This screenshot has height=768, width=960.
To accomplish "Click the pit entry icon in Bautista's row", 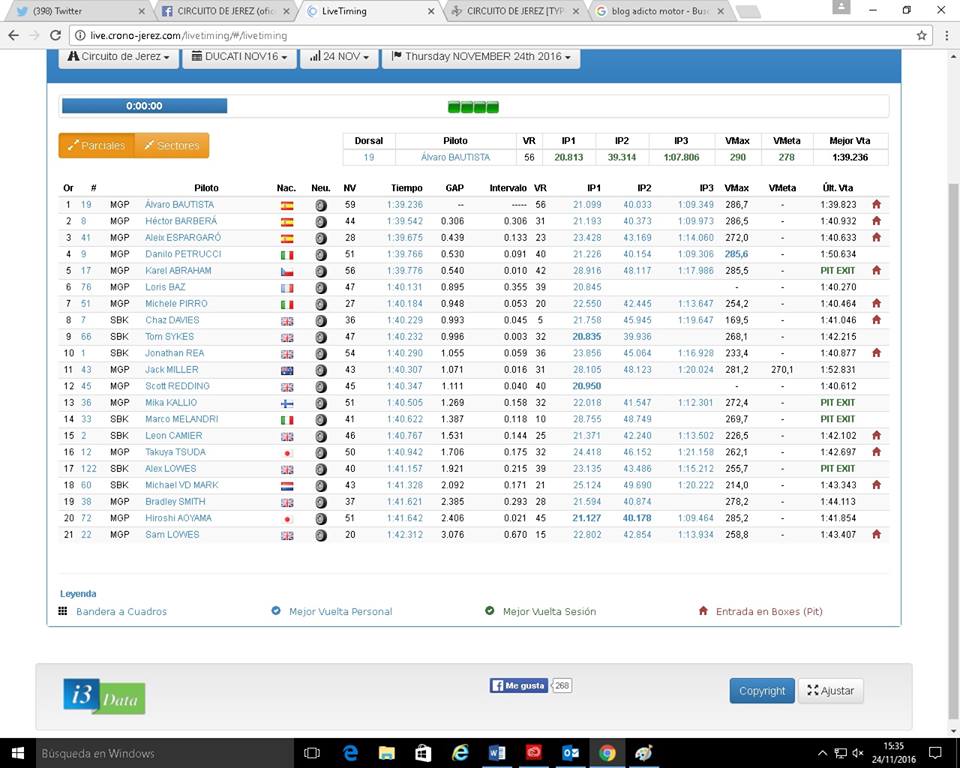I will coord(876,205).
